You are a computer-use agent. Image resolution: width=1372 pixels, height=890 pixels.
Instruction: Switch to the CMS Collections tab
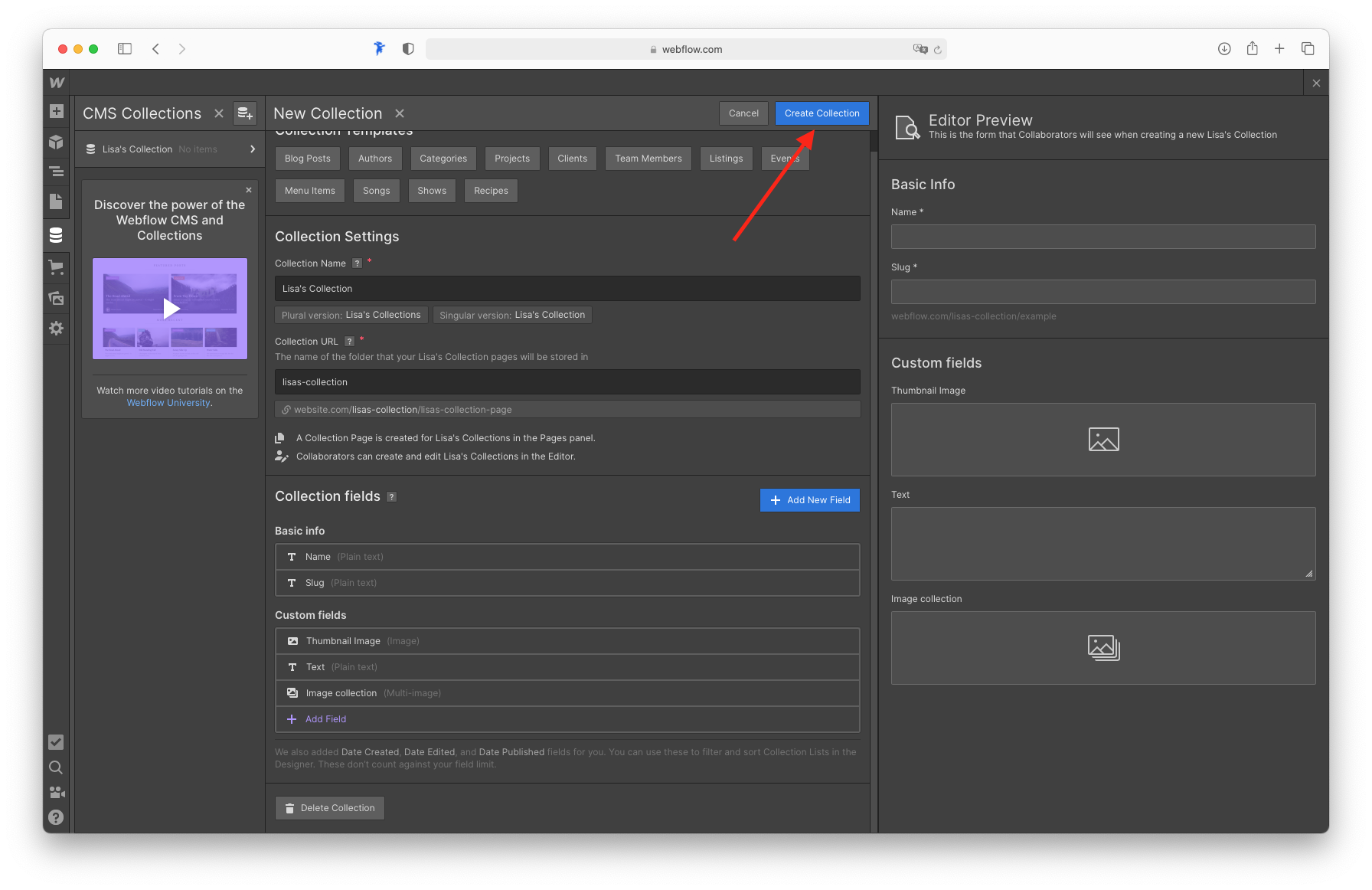tap(141, 113)
